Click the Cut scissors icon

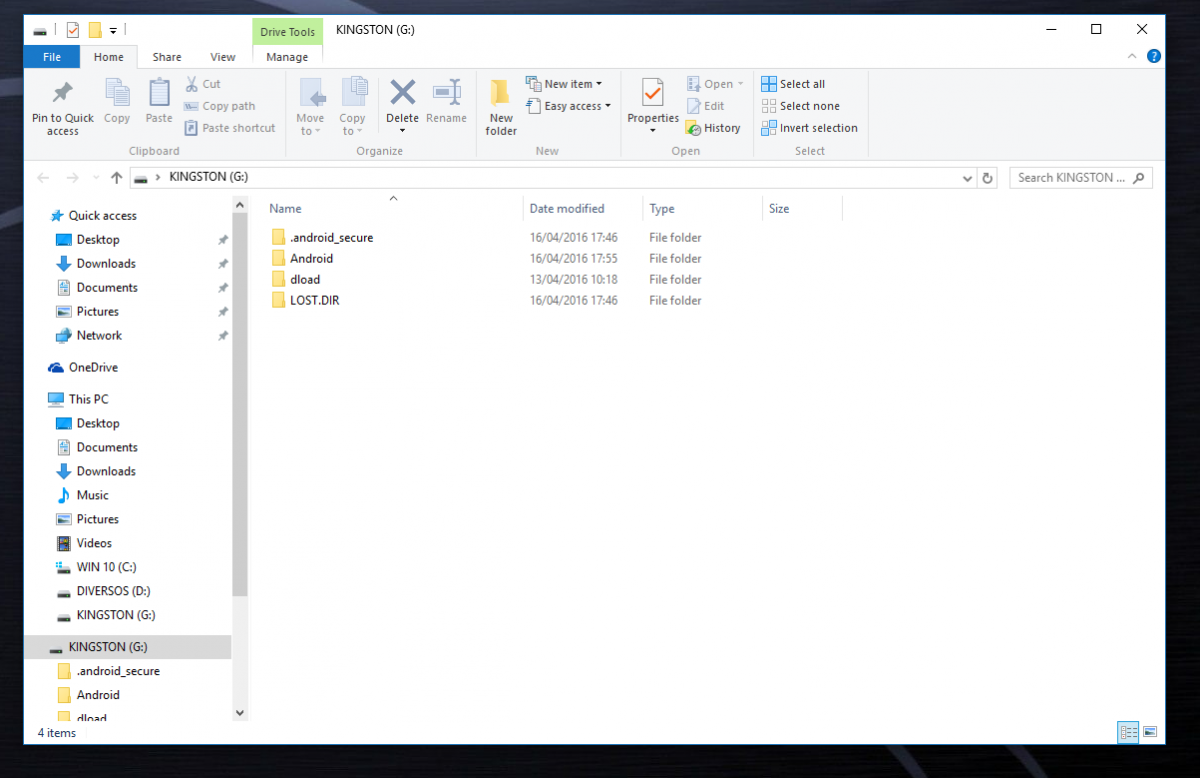click(x=191, y=84)
